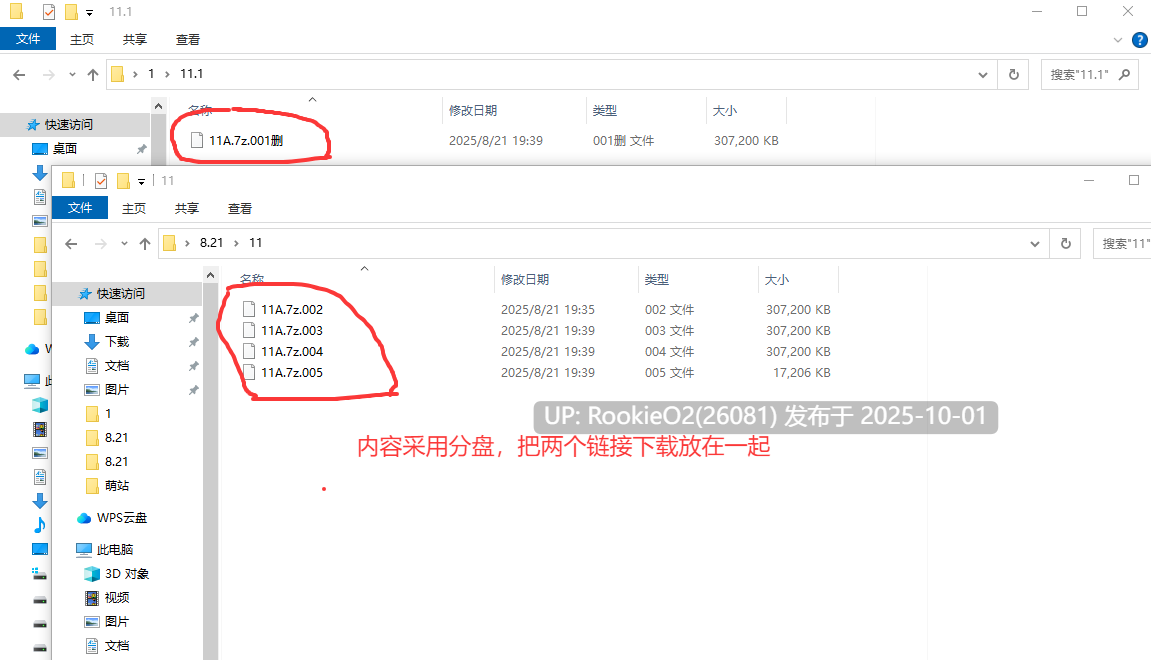Sort by 大小 column in 11 window

pos(777,280)
